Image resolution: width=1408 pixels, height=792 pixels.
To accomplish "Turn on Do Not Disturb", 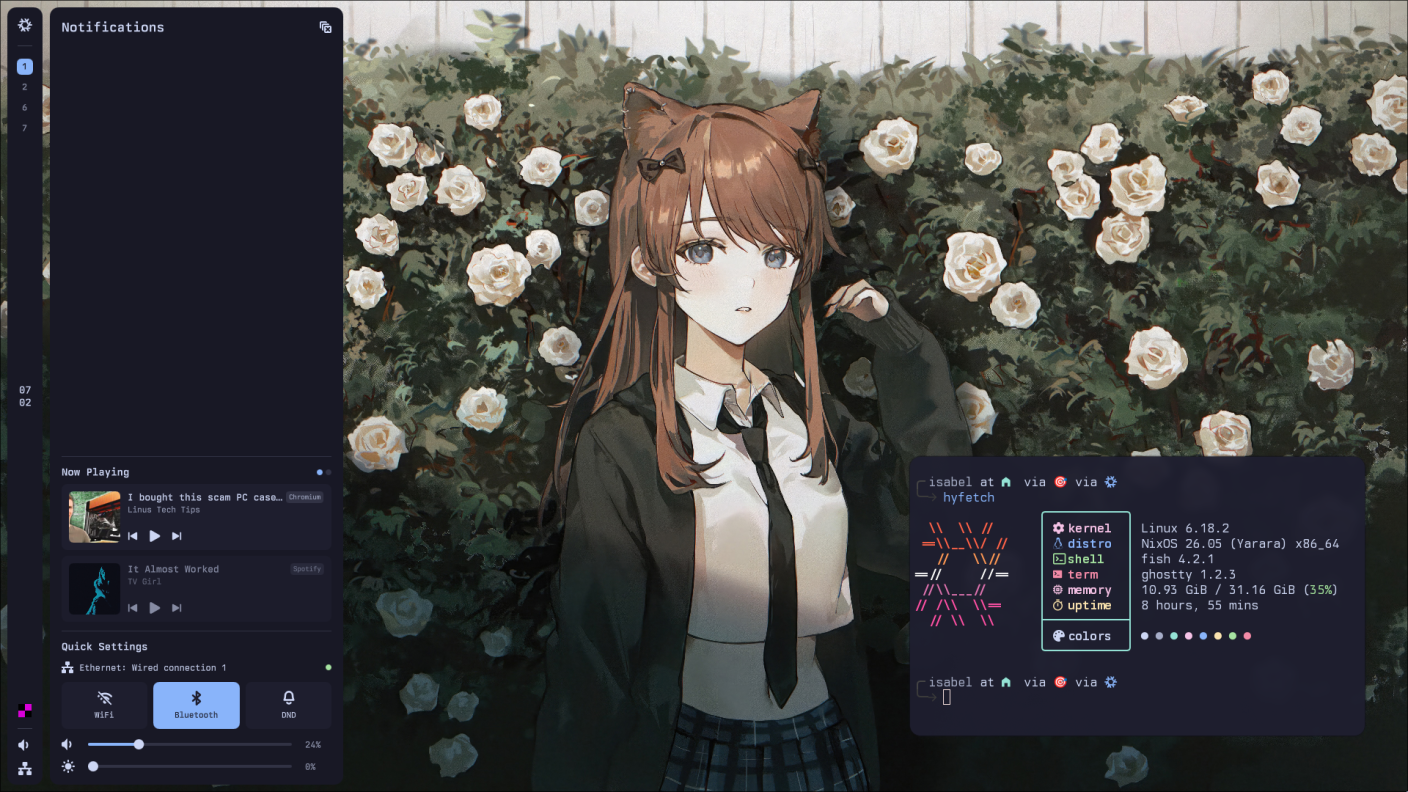I will point(288,704).
